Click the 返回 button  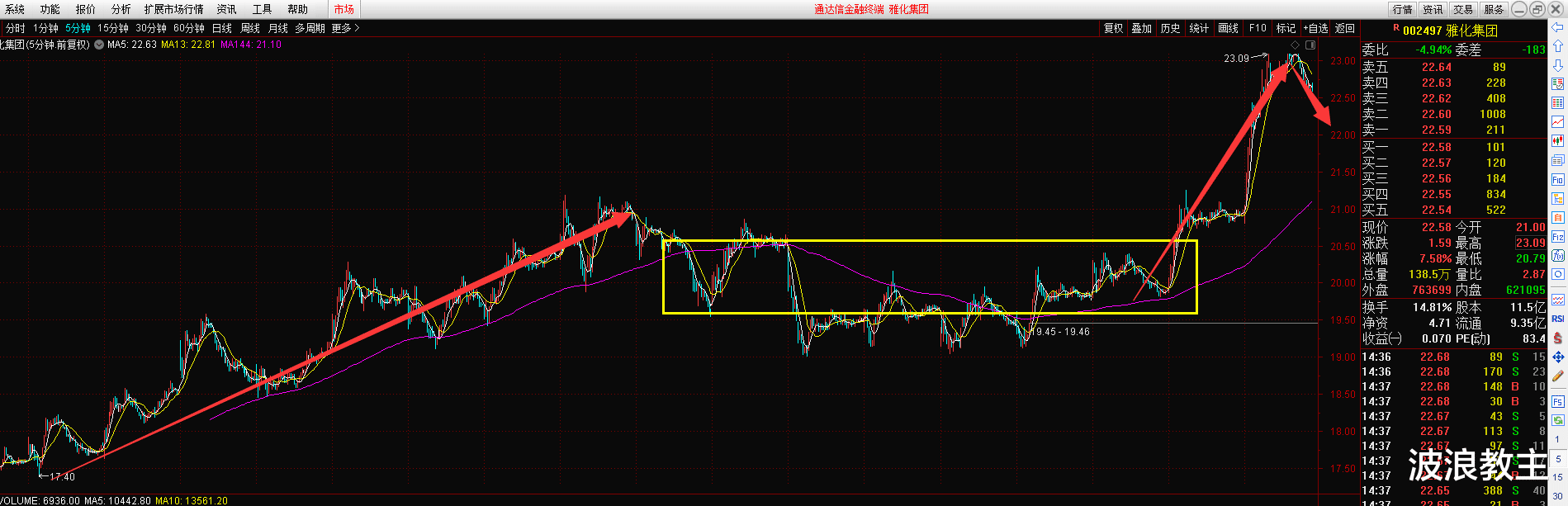tap(1345, 28)
